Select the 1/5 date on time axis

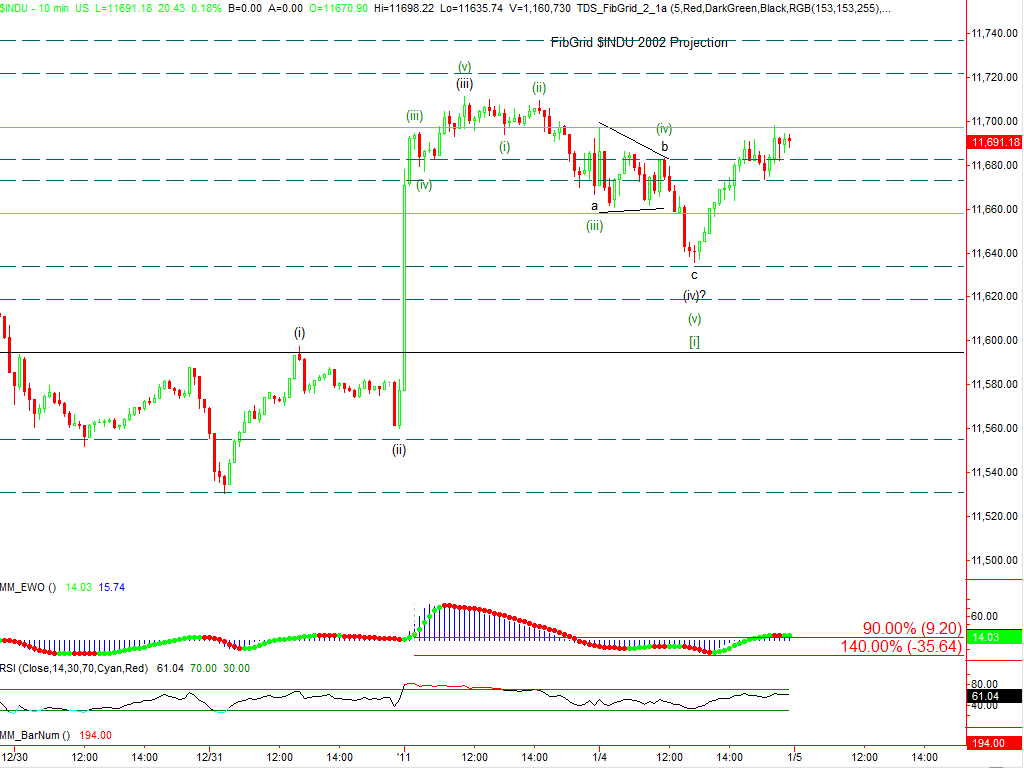tap(795, 759)
